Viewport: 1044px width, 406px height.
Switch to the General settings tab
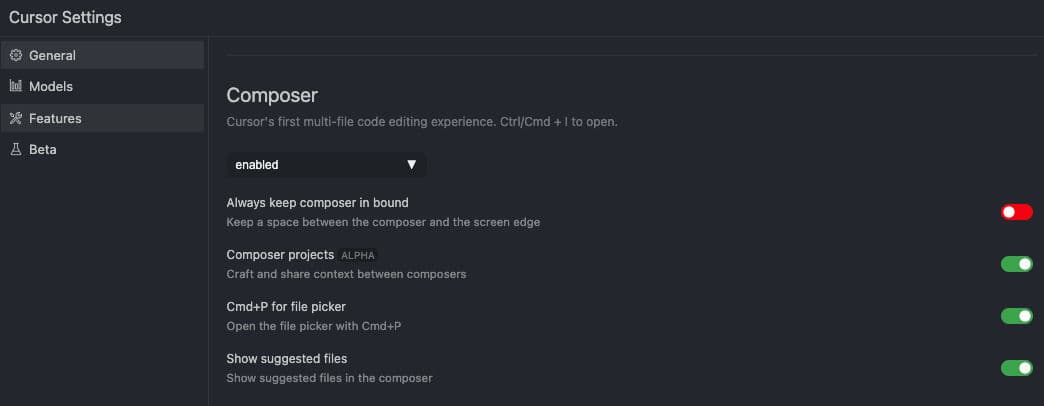coord(52,56)
